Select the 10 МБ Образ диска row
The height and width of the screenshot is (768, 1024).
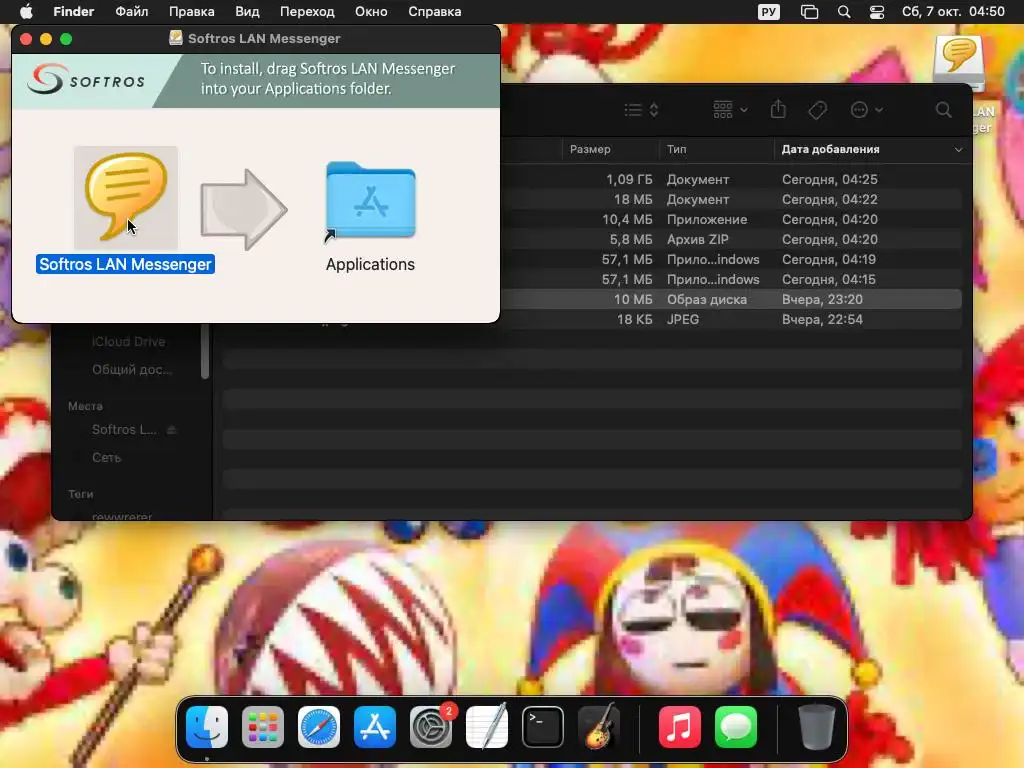[x=731, y=299]
